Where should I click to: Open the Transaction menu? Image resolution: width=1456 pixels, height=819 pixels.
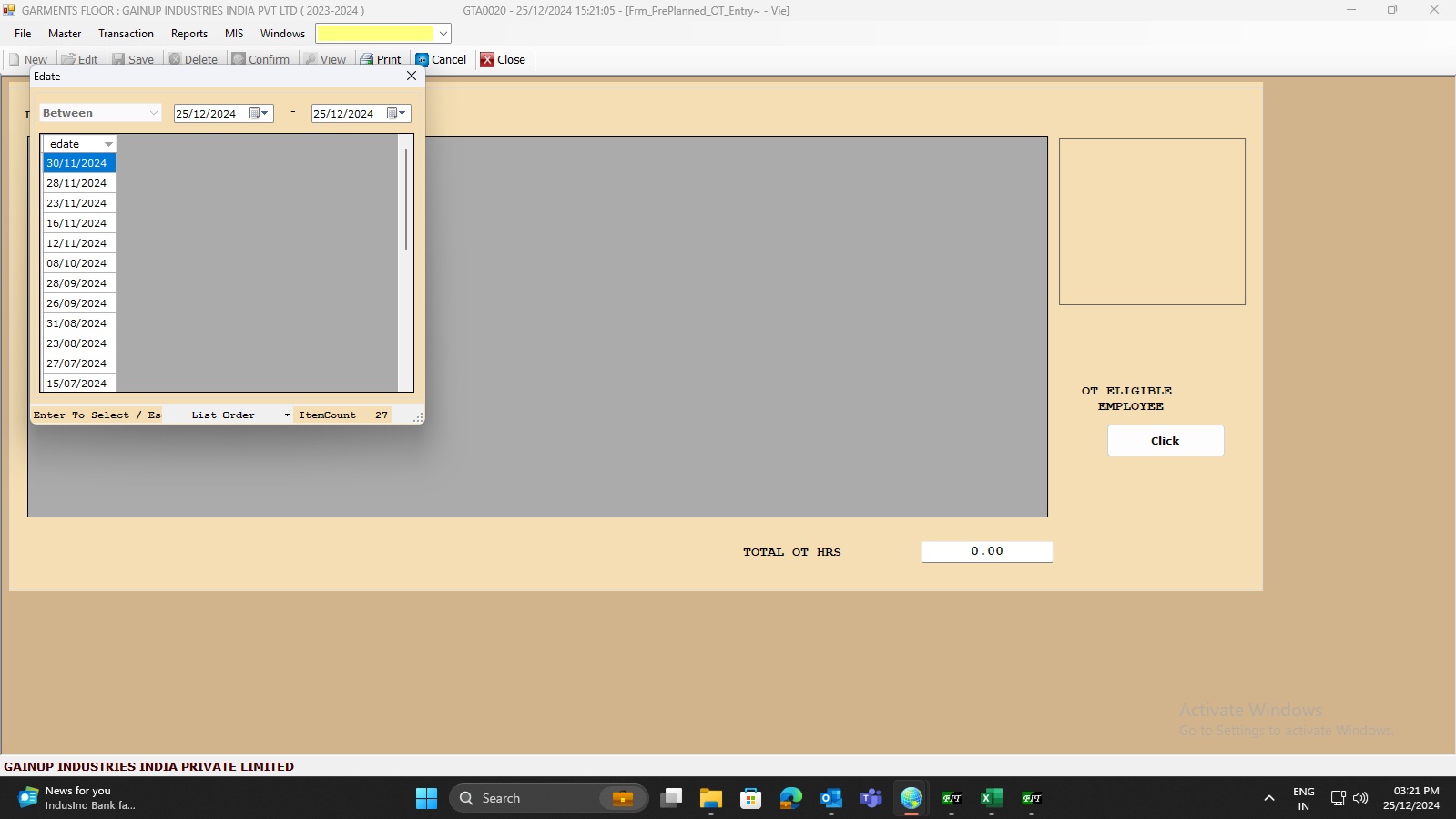tap(126, 34)
